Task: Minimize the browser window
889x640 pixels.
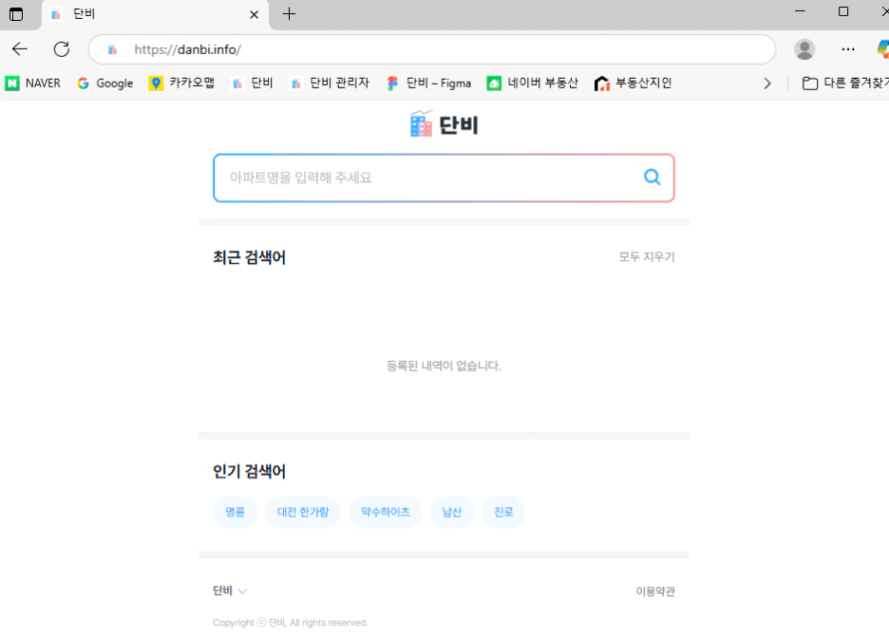Action: pos(800,11)
